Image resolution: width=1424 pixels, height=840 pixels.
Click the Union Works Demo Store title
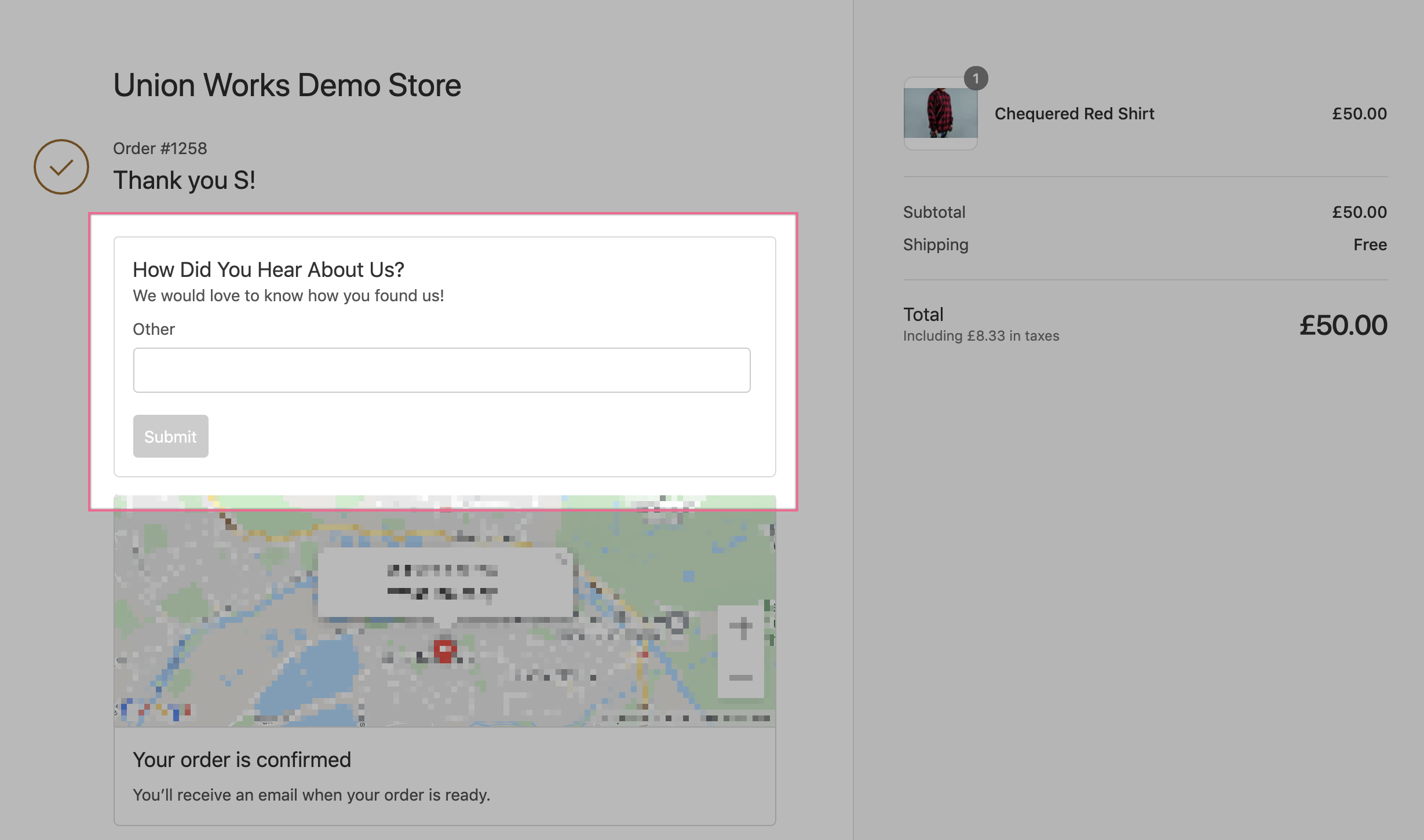tap(287, 85)
